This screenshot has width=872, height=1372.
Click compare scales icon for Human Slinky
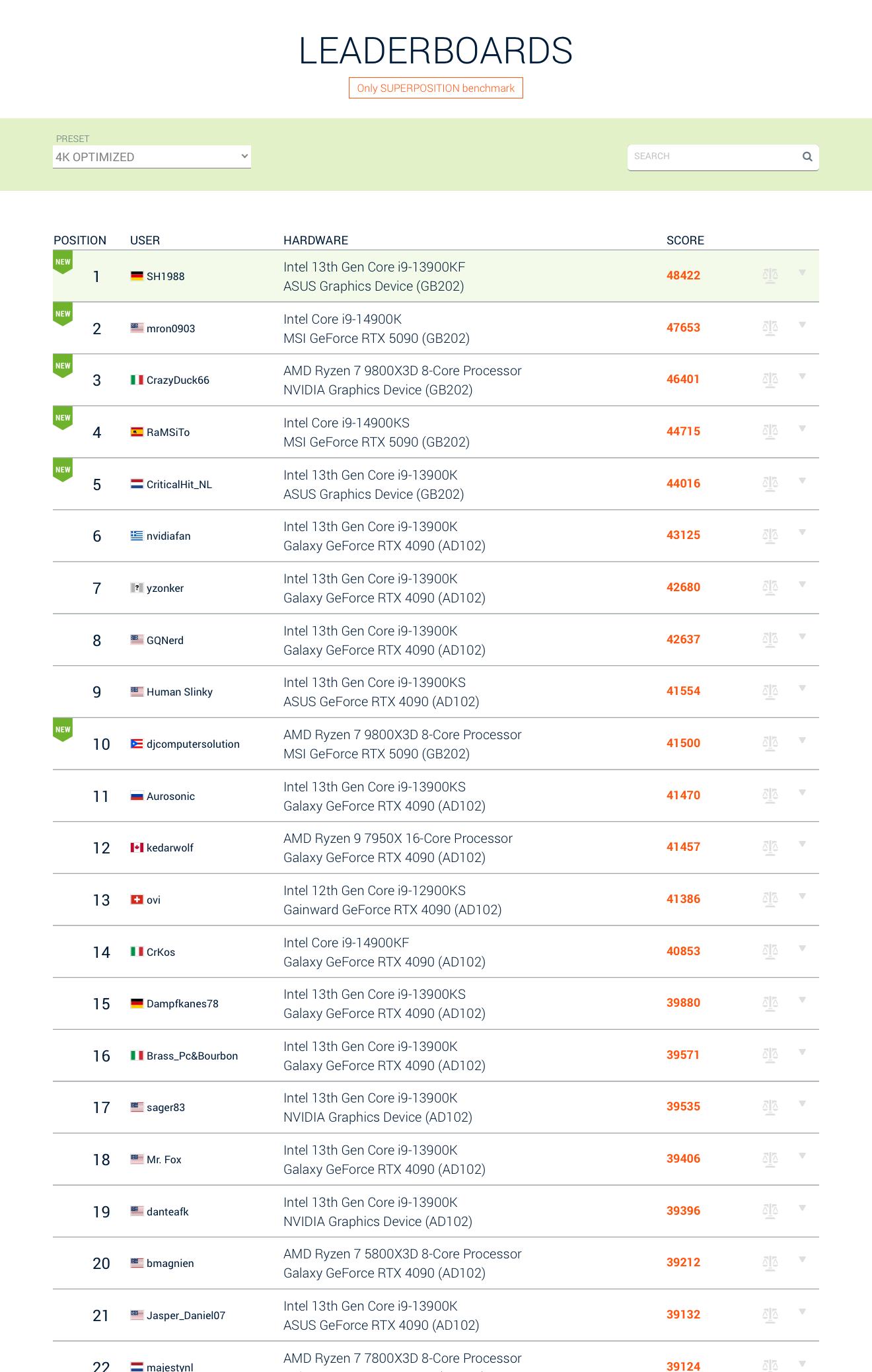[770, 691]
